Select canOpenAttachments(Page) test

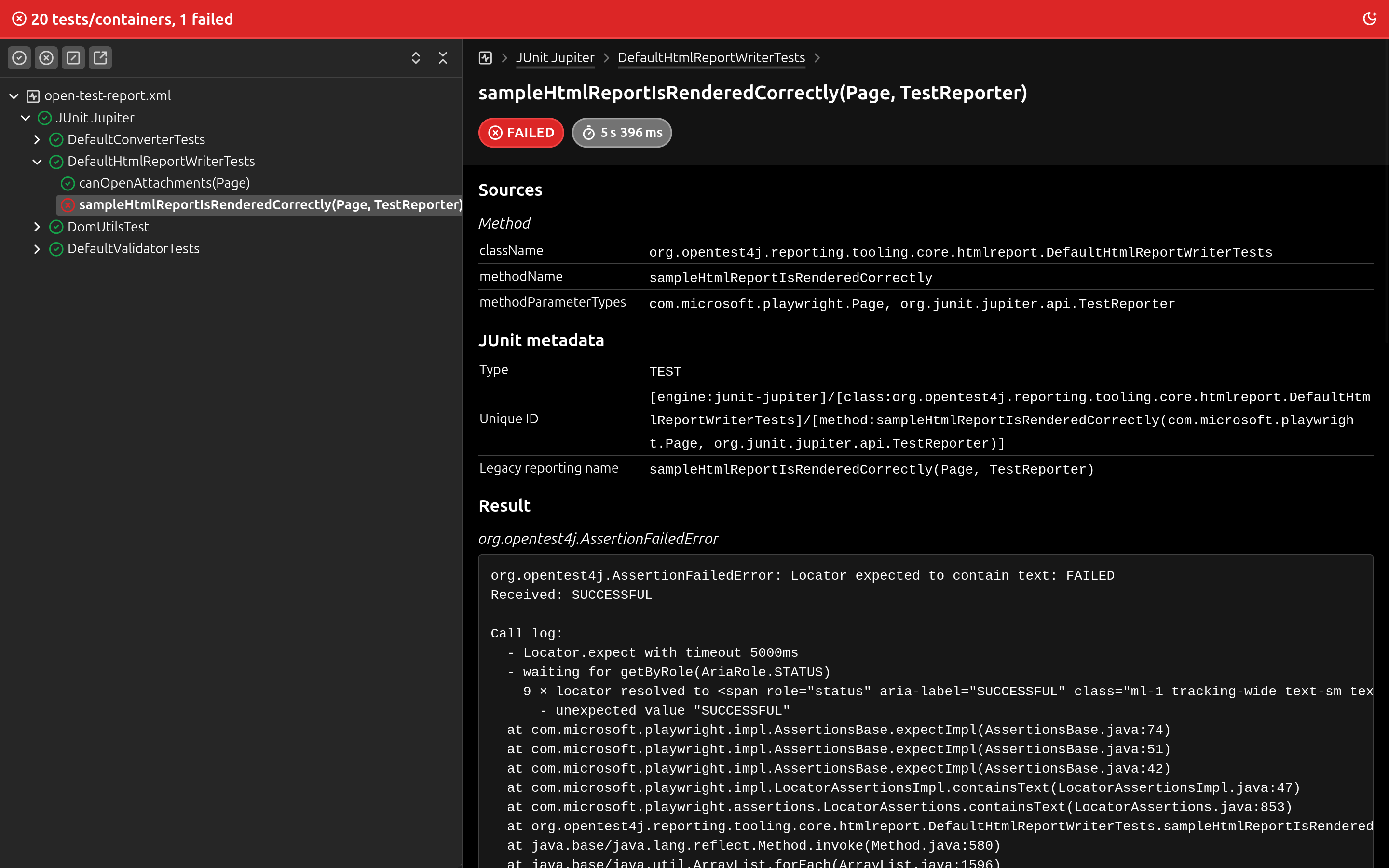[164, 183]
